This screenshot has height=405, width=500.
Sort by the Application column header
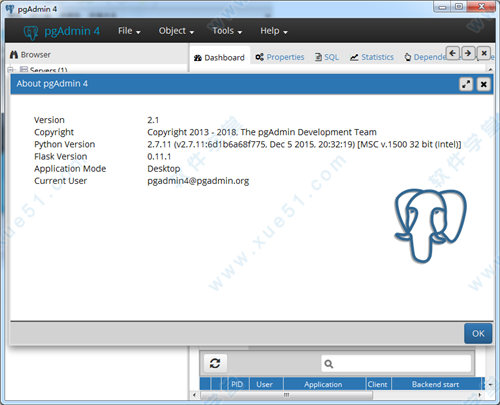[323, 384]
